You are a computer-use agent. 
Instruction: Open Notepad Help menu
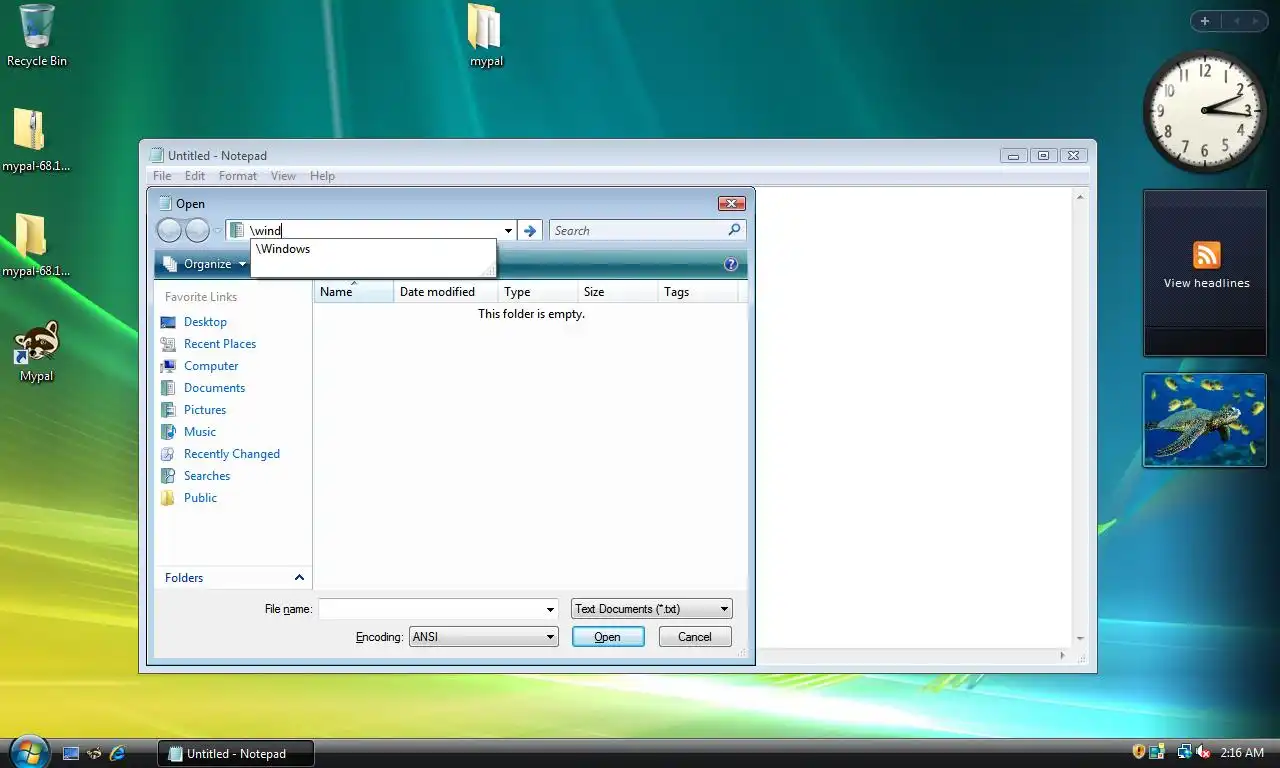coord(322,176)
